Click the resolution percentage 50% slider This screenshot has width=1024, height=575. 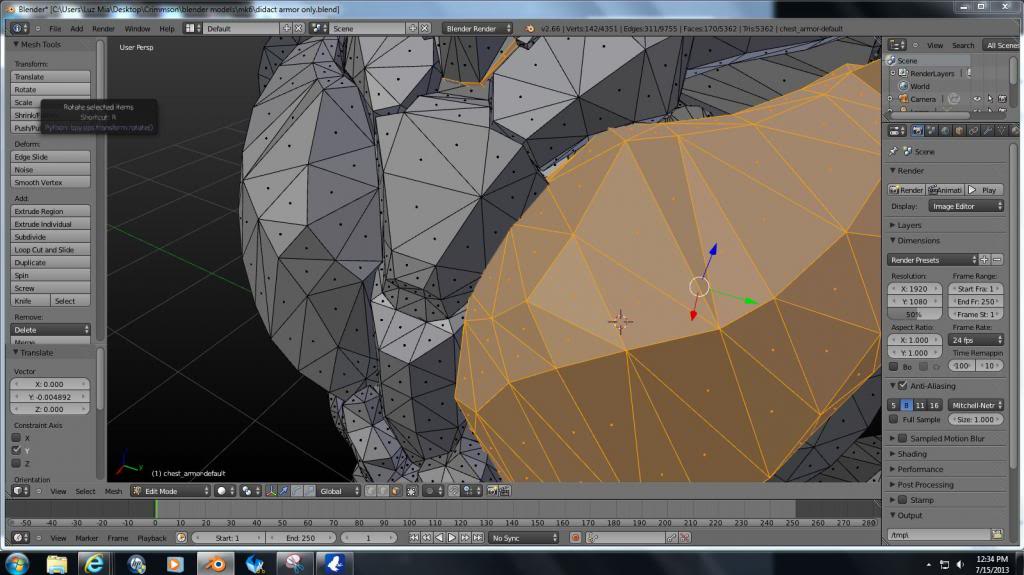[x=914, y=314]
